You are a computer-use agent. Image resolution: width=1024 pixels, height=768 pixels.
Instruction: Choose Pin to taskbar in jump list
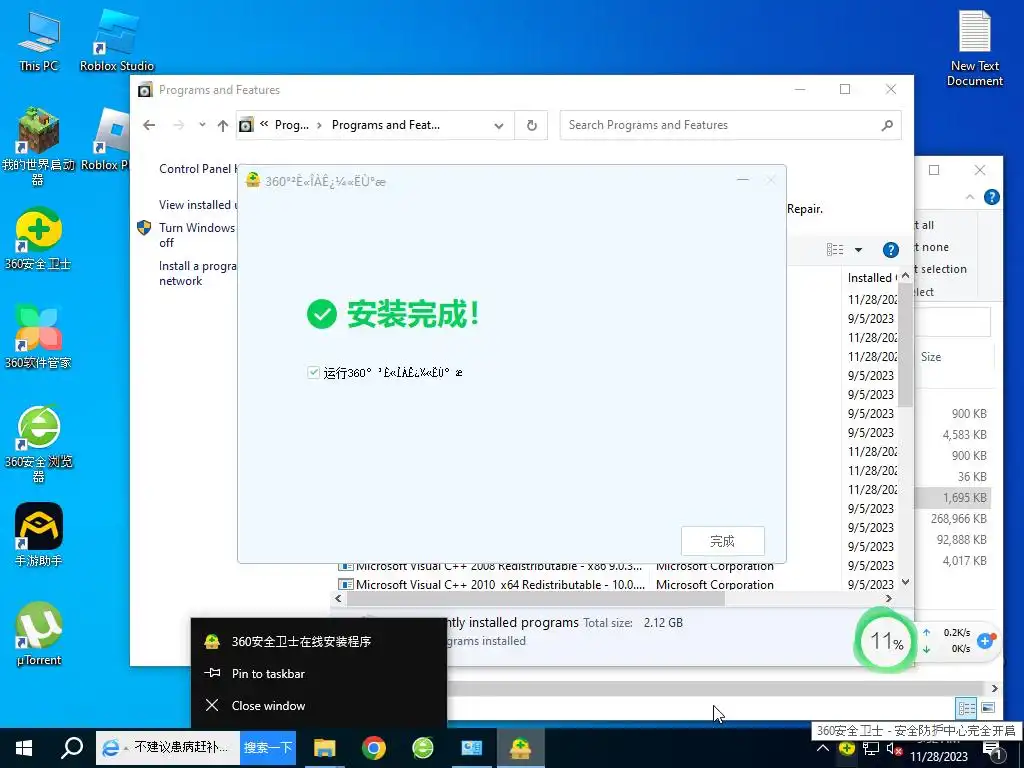[319, 673]
